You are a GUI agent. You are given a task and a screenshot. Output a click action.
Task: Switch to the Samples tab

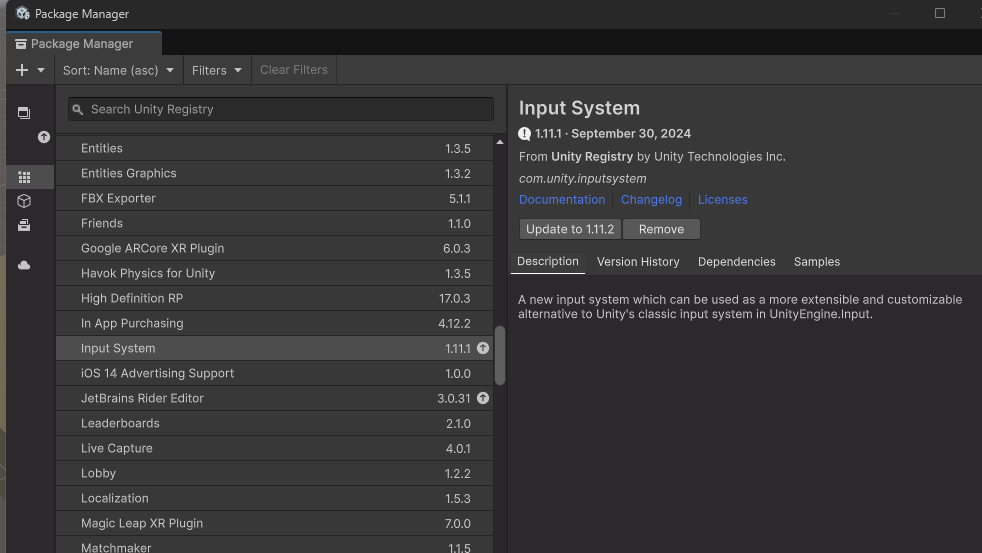click(817, 262)
